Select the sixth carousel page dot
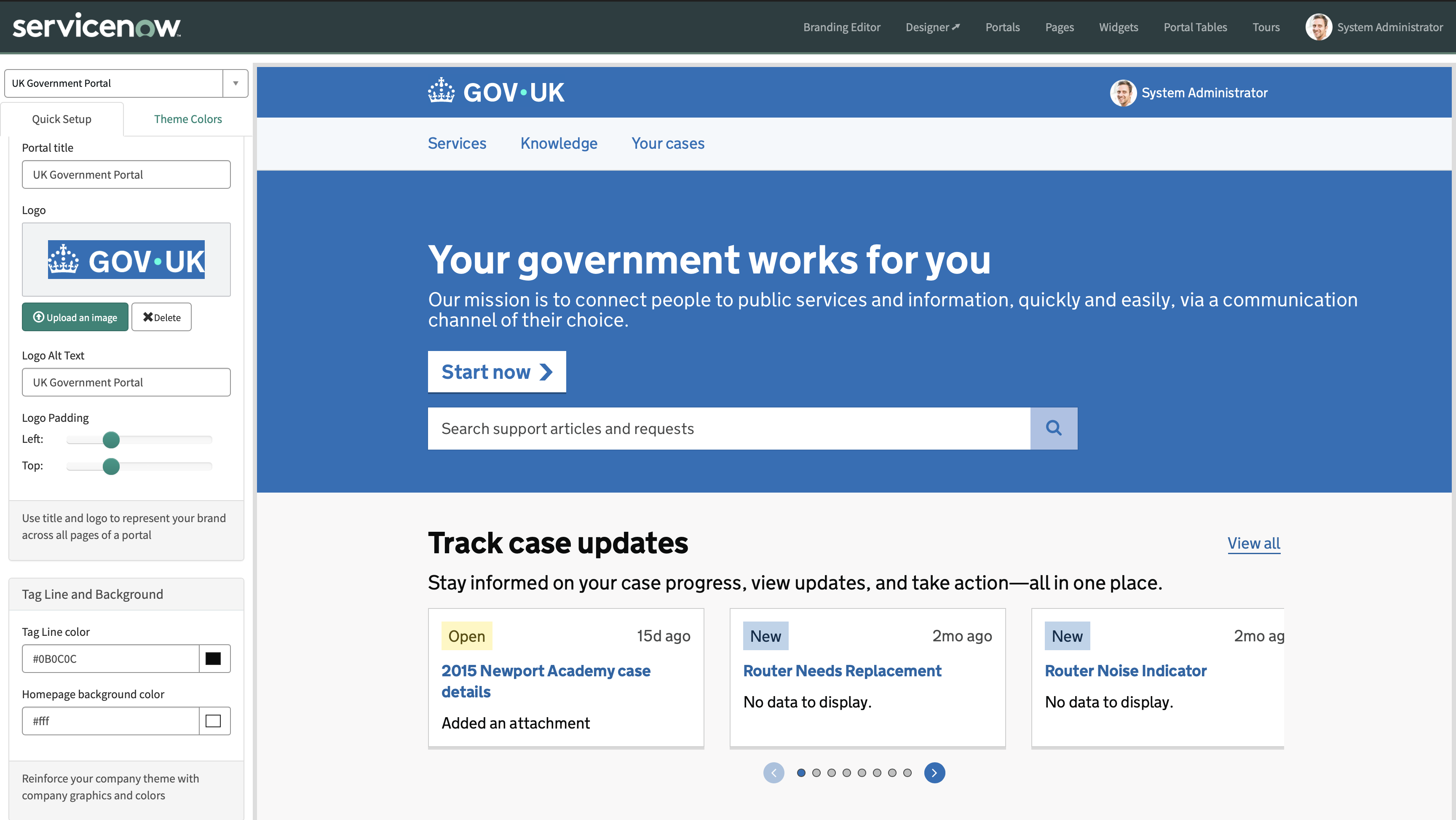This screenshot has width=1456, height=820. pyautogui.click(x=877, y=772)
